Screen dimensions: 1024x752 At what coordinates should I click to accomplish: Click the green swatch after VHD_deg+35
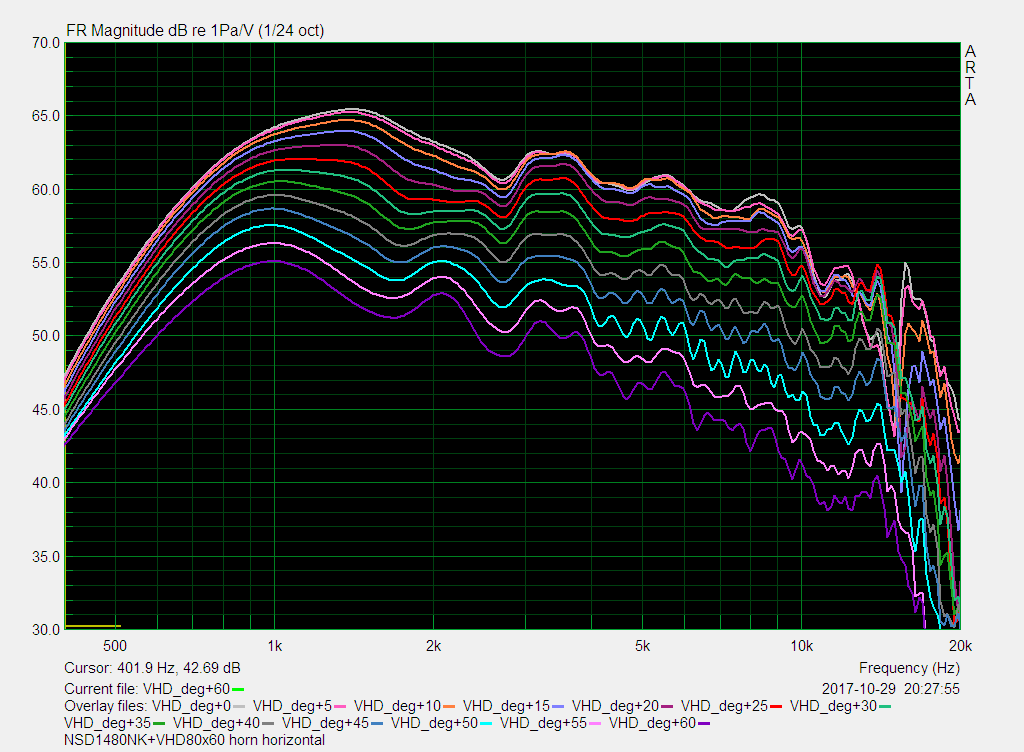(x=159, y=724)
